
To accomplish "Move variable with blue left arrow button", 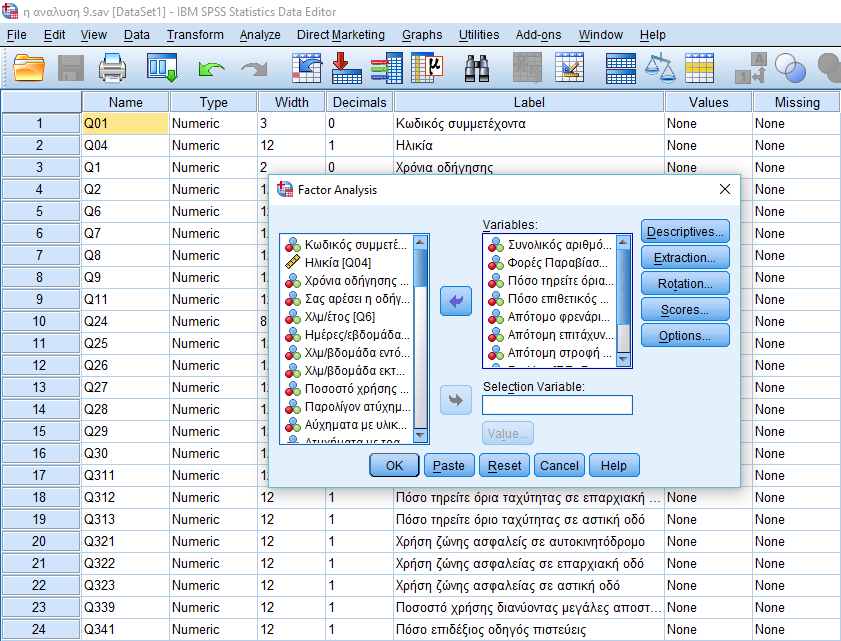I will tap(456, 301).
